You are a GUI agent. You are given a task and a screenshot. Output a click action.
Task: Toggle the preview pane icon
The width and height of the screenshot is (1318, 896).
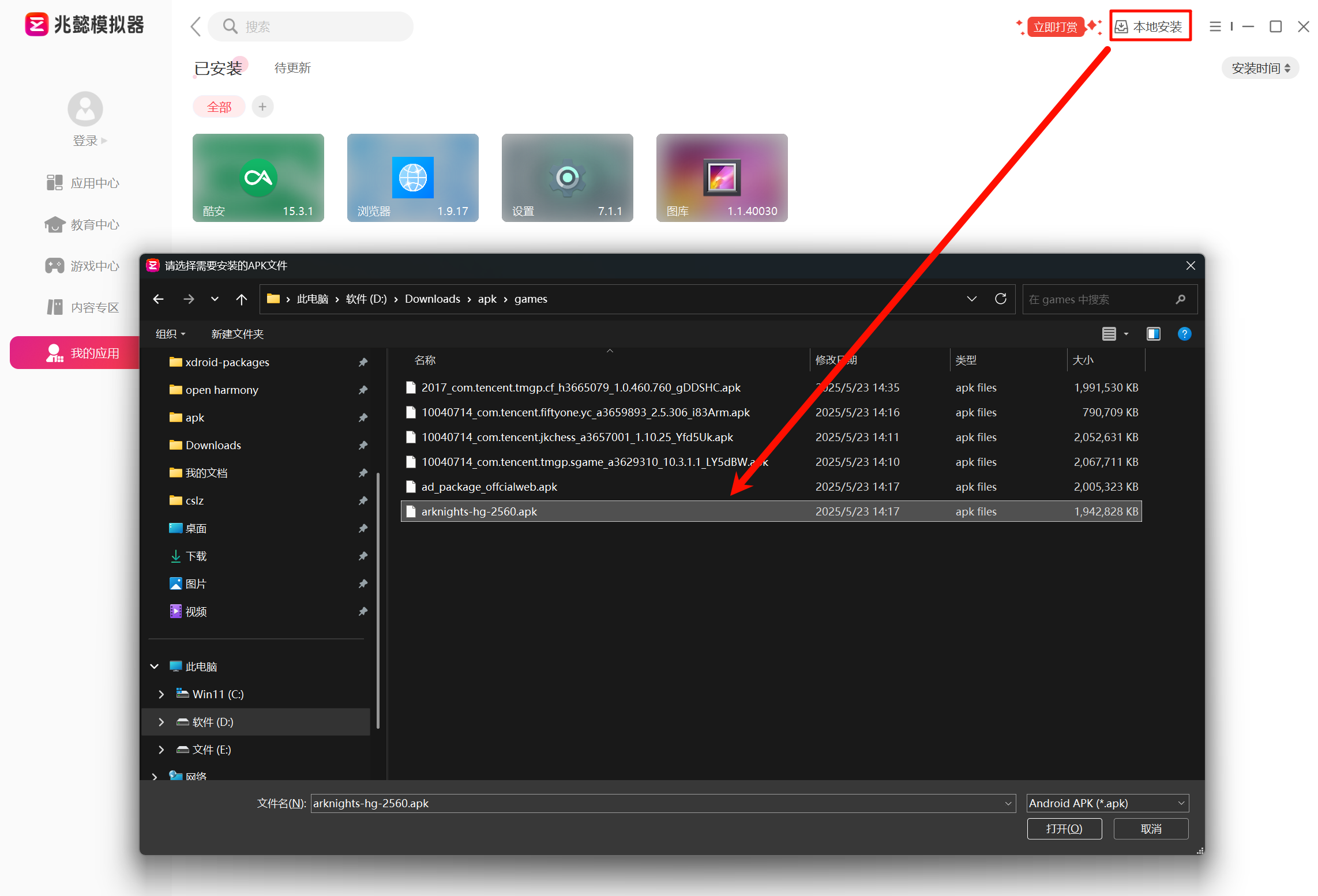click(1154, 334)
